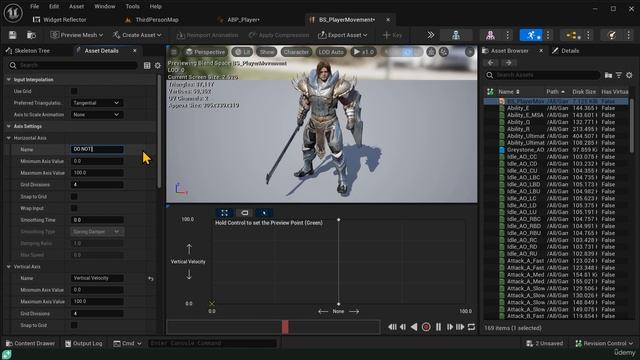Switch to the Animation Blueprint mode icon

pos(573,35)
